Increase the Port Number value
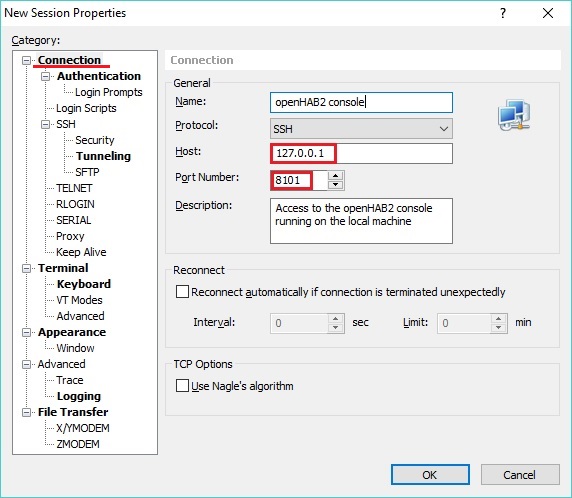 pos(335,176)
